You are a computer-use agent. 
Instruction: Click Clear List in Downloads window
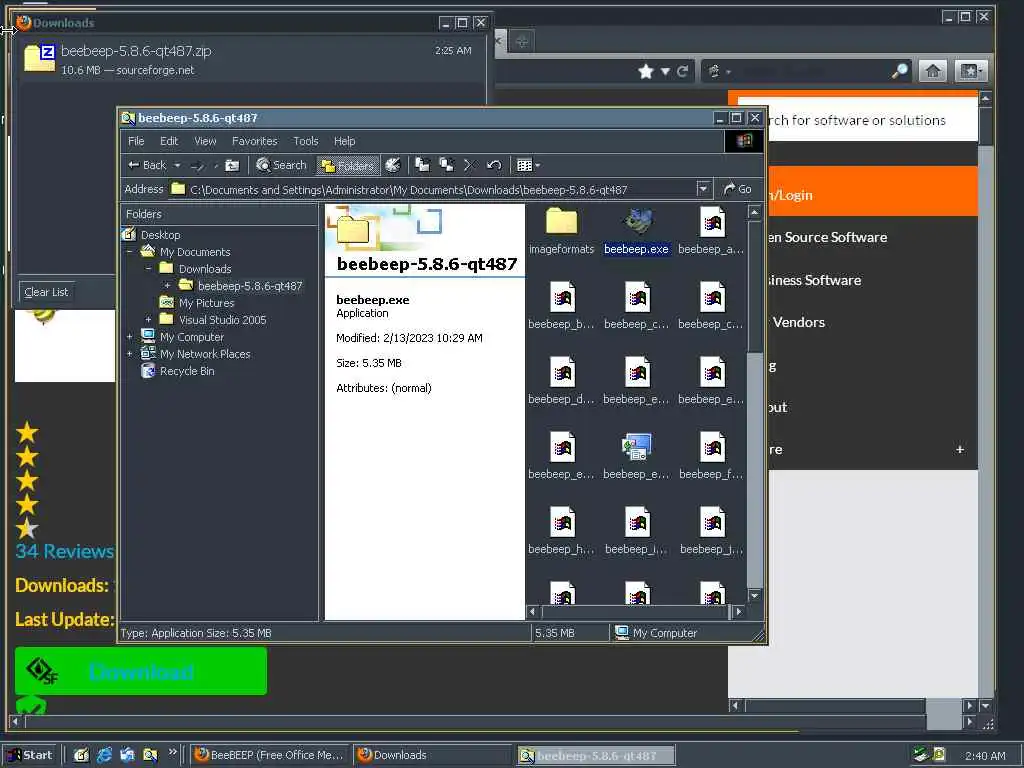click(46, 292)
